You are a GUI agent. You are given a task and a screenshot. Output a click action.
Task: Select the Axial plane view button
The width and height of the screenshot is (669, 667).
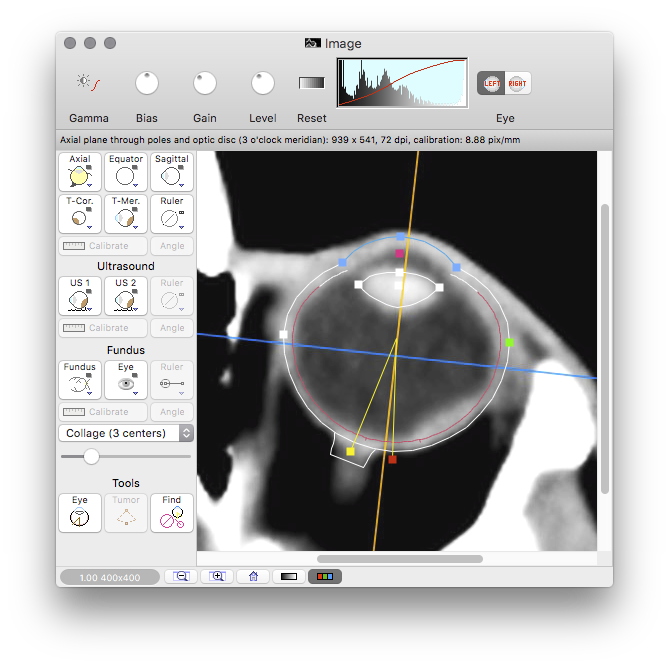(x=80, y=172)
